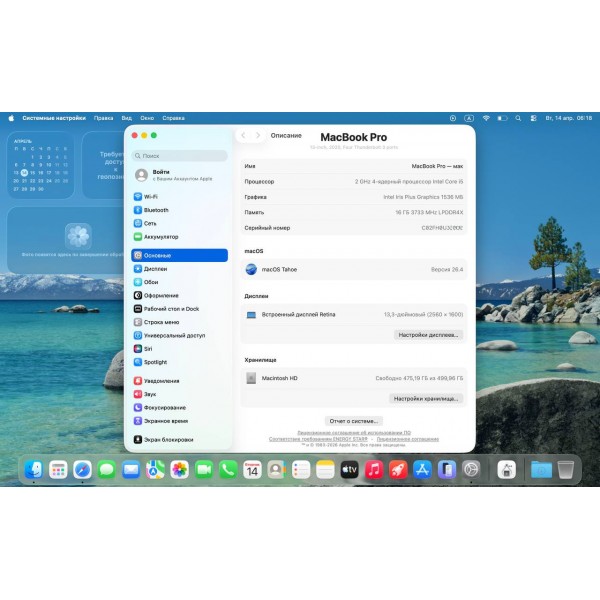The height and width of the screenshot is (600, 600).
Task: Go to Дисплеи in the sidebar
Action: click(155, 269)
